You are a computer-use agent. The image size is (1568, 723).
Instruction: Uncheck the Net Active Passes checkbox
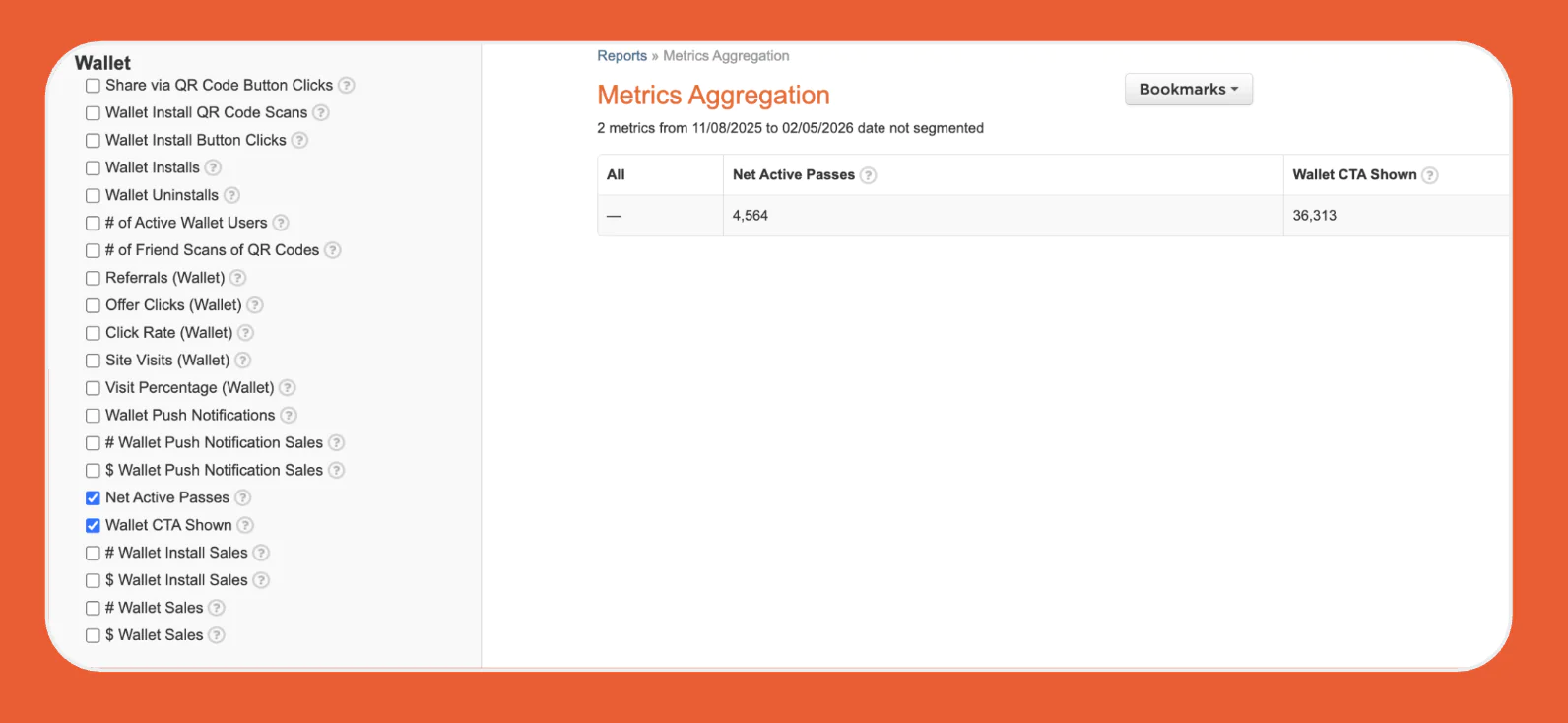pyautogui.click(x=93, y=498)
